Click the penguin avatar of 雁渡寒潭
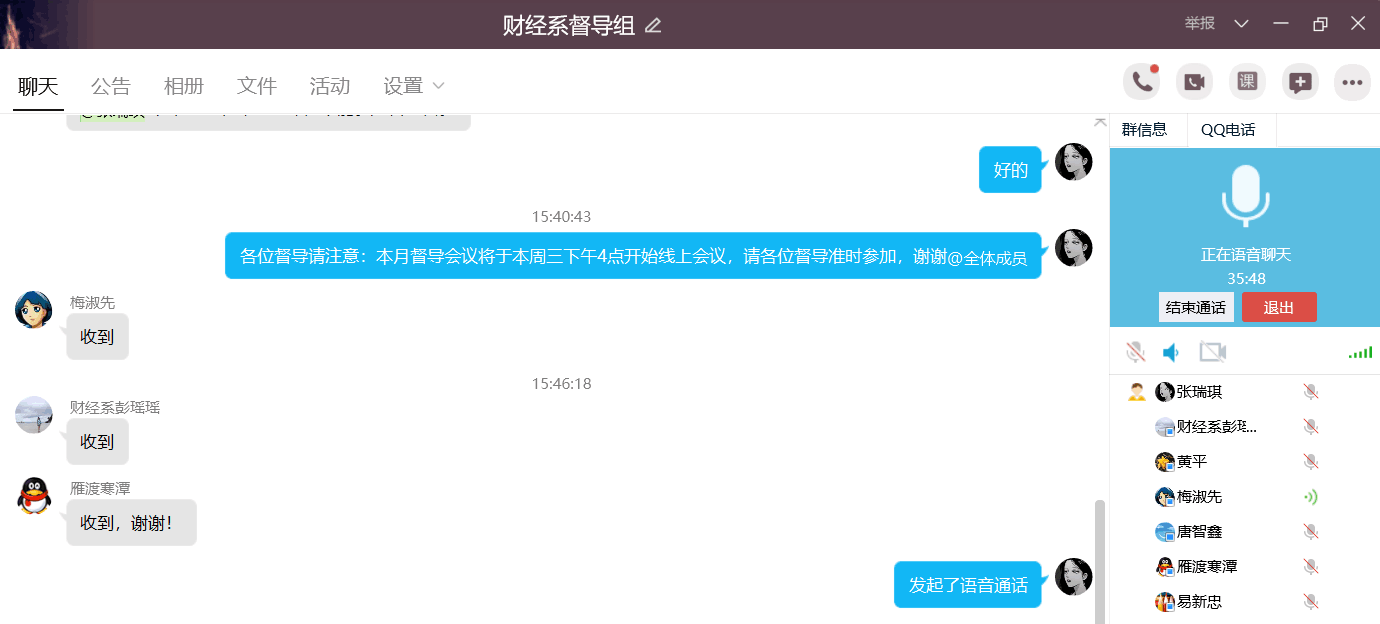The height and width of the screenshot is (624, 1380). (x=34, y=495)
